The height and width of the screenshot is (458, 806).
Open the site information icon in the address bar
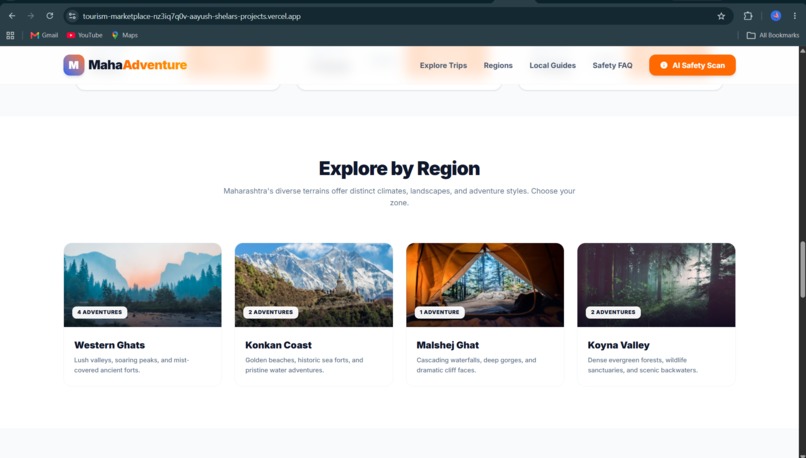pos(72,16)
